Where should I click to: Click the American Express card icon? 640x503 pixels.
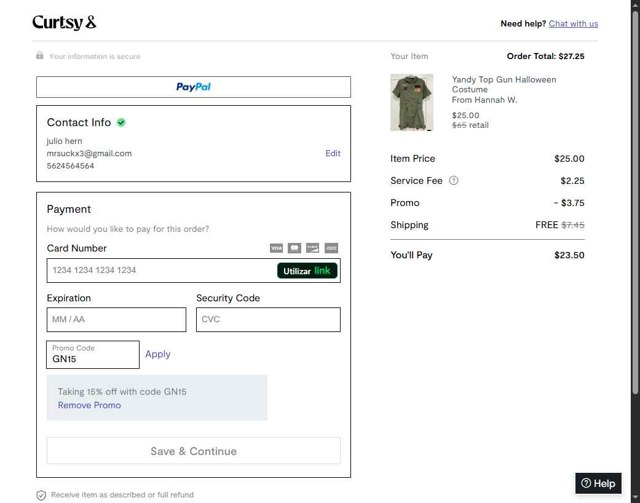pos(331,248)
